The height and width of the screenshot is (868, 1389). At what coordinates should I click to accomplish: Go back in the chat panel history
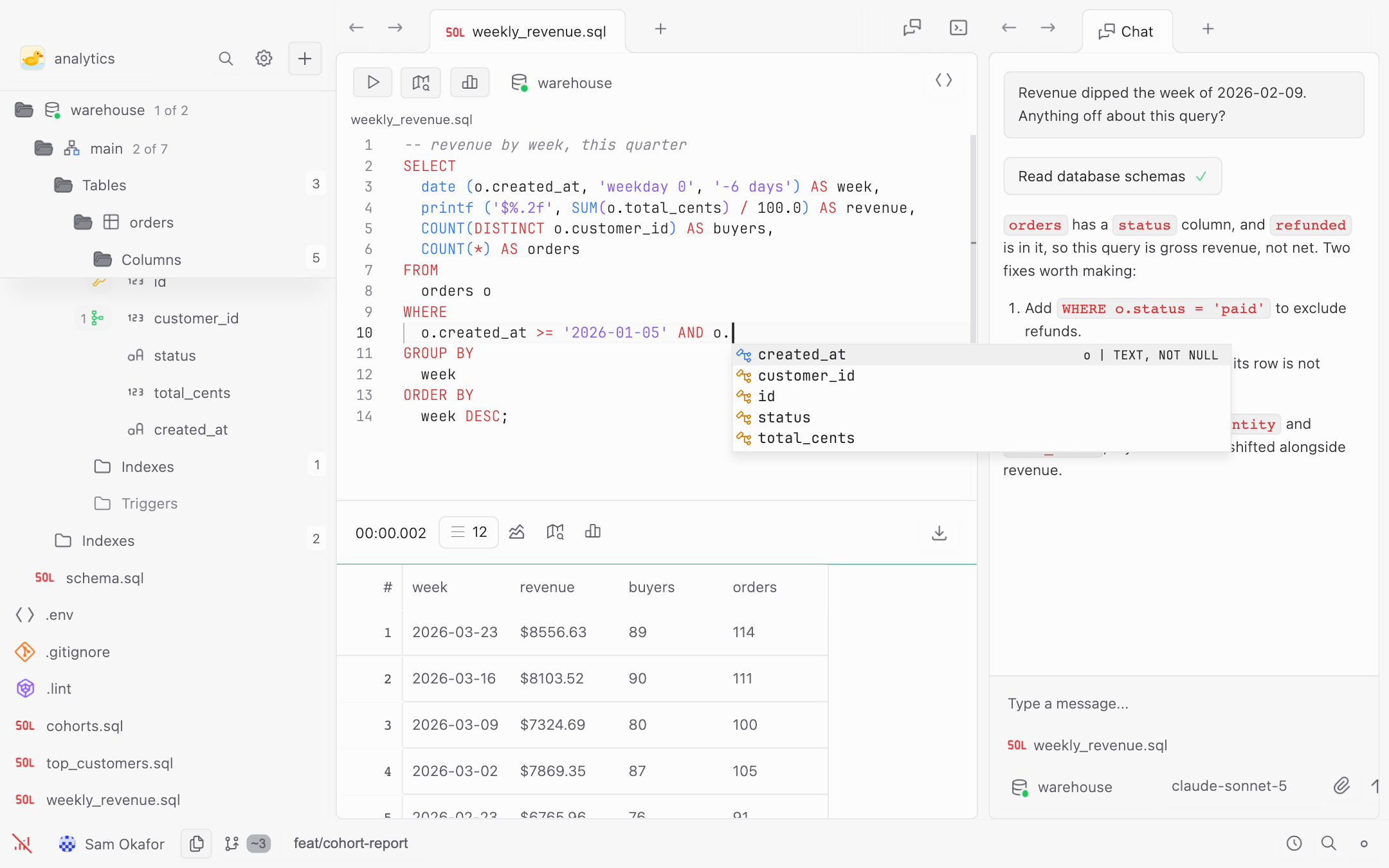click(x=1009, y=28)
